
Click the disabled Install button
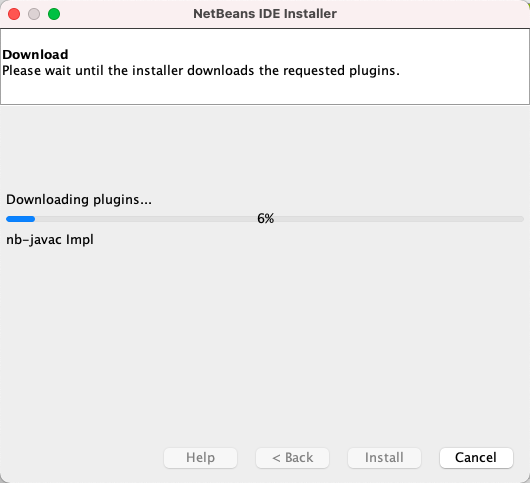[384, 458]
